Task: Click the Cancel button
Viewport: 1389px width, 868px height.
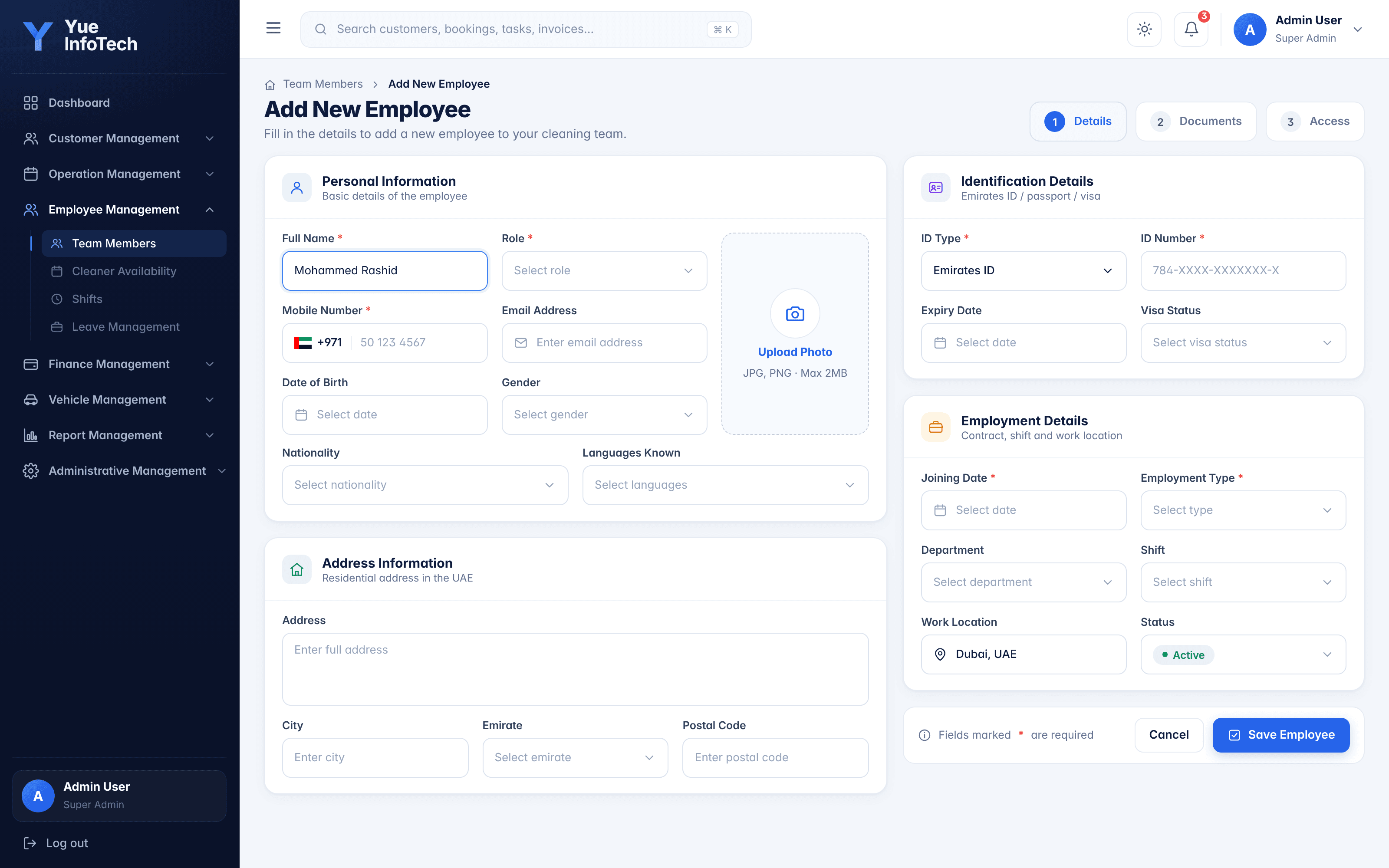Action: [1168, 735]
